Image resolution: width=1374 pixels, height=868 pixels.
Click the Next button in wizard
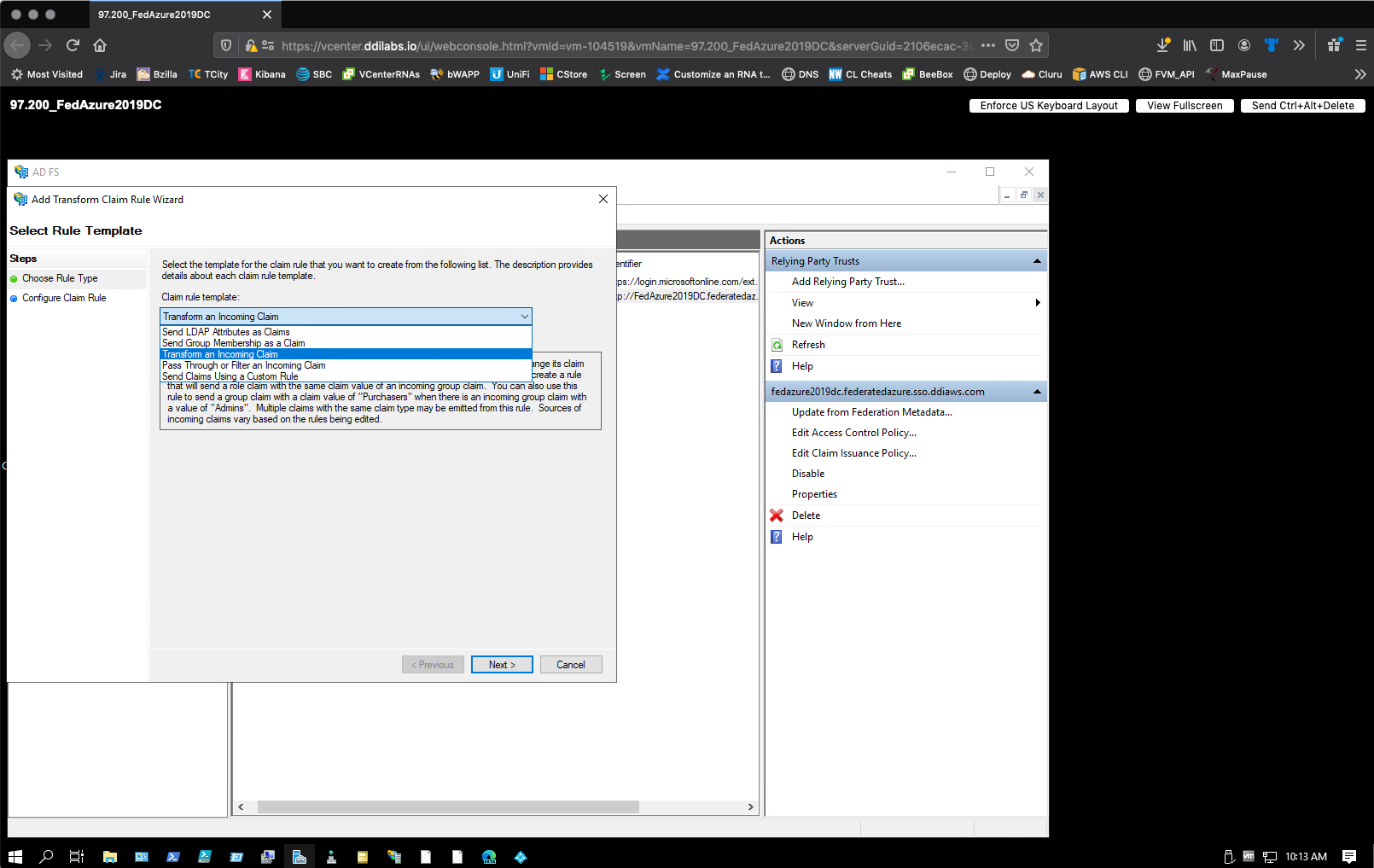[502, 665]
